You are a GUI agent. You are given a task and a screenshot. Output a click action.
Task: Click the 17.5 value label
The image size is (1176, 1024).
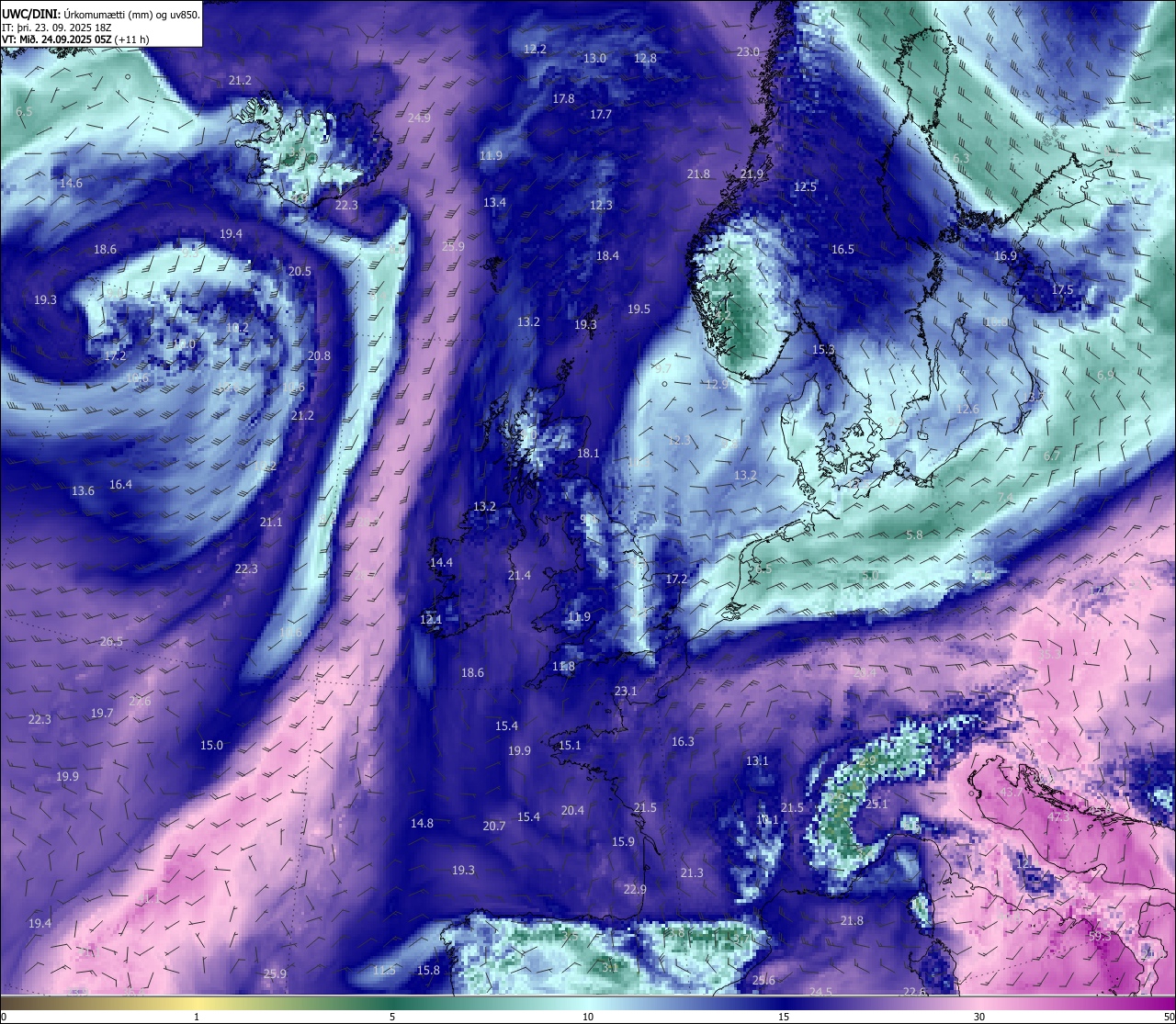coord(1062,289)
